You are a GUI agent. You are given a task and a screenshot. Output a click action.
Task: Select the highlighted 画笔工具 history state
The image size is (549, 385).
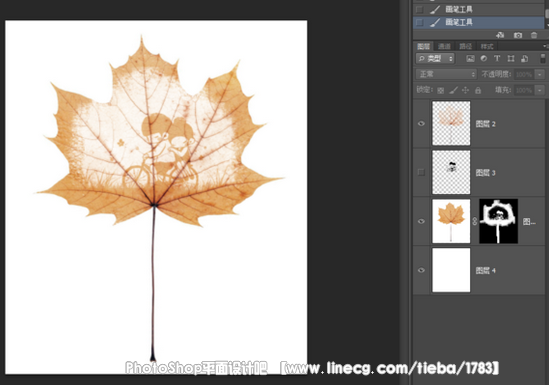click(x=479, y=23)
